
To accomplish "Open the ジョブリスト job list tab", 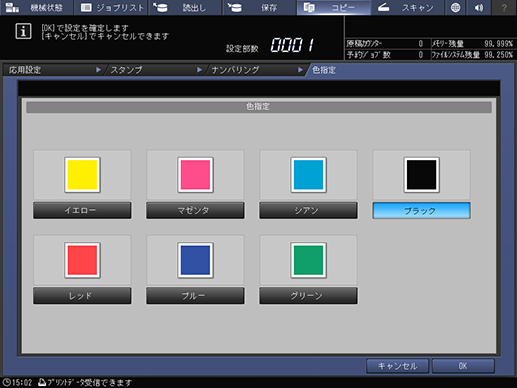I will (x=112, y=7).
